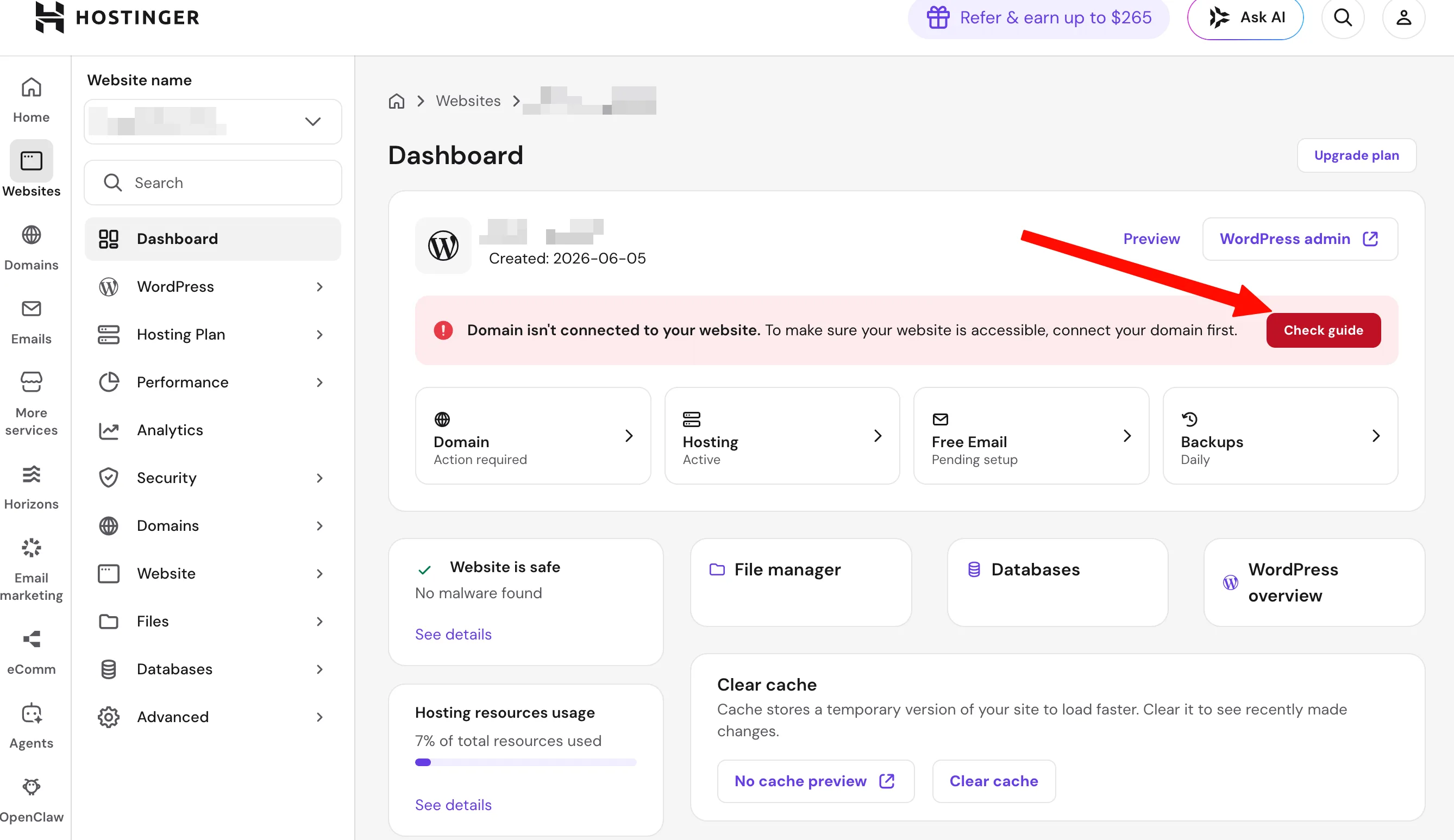The height and width of the screenshot is (840, 1454).
Task: Go to Emails in the rail
Action: pos(31,323)
